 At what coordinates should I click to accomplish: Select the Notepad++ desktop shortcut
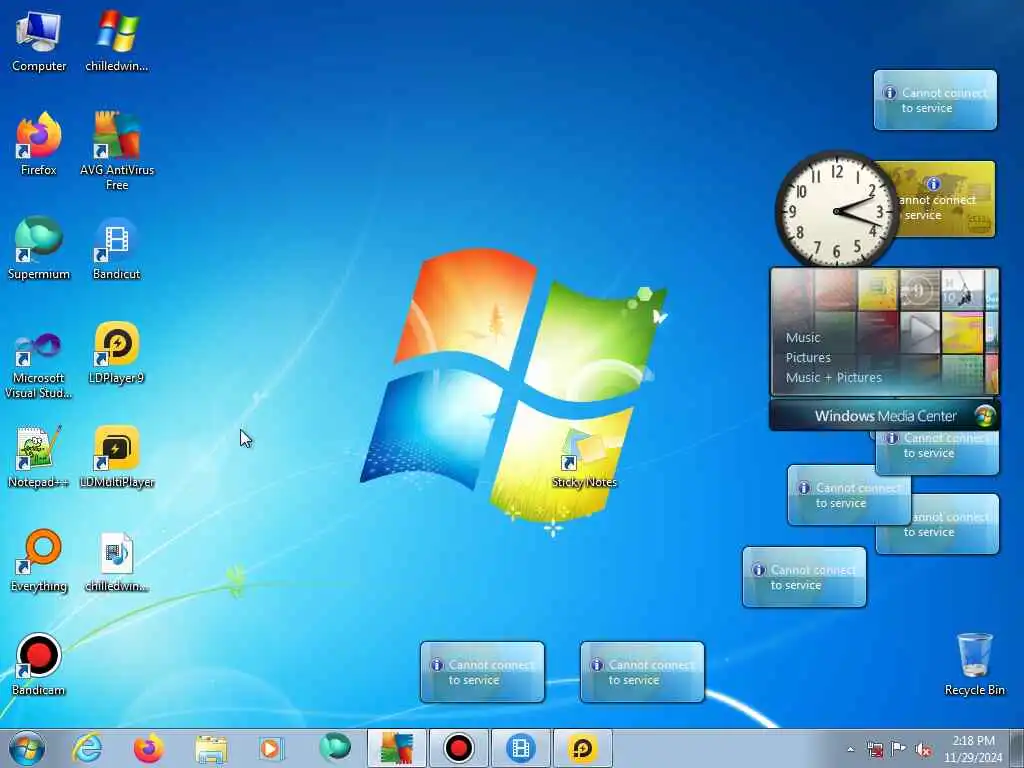pos(39,457)
